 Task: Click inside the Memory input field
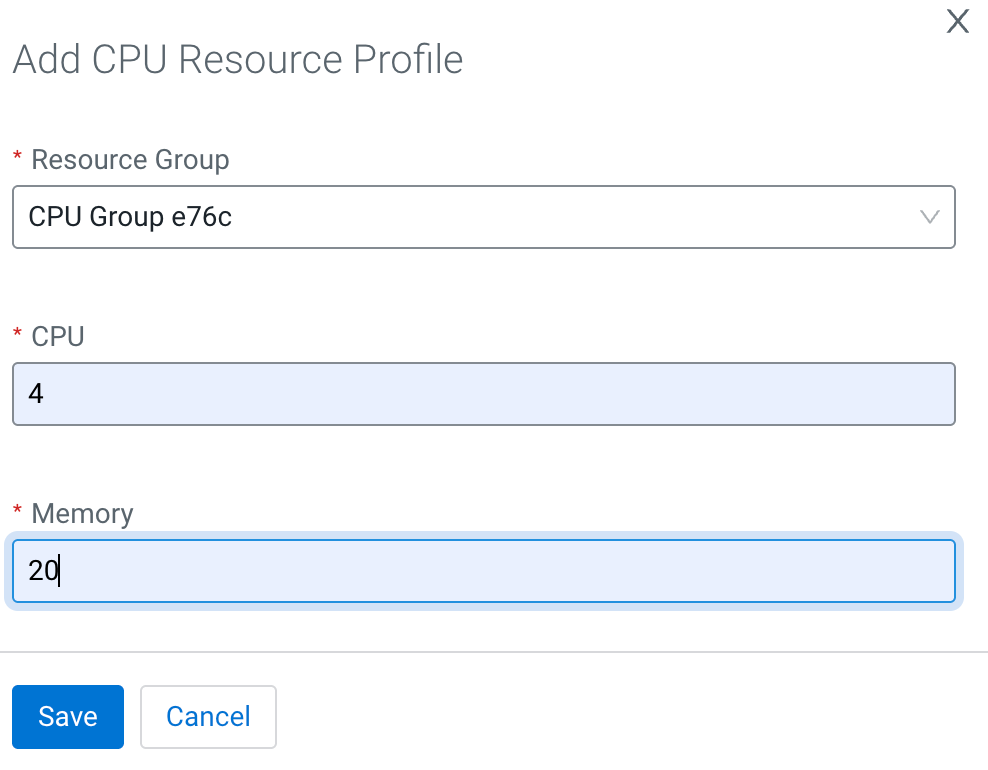483,572
